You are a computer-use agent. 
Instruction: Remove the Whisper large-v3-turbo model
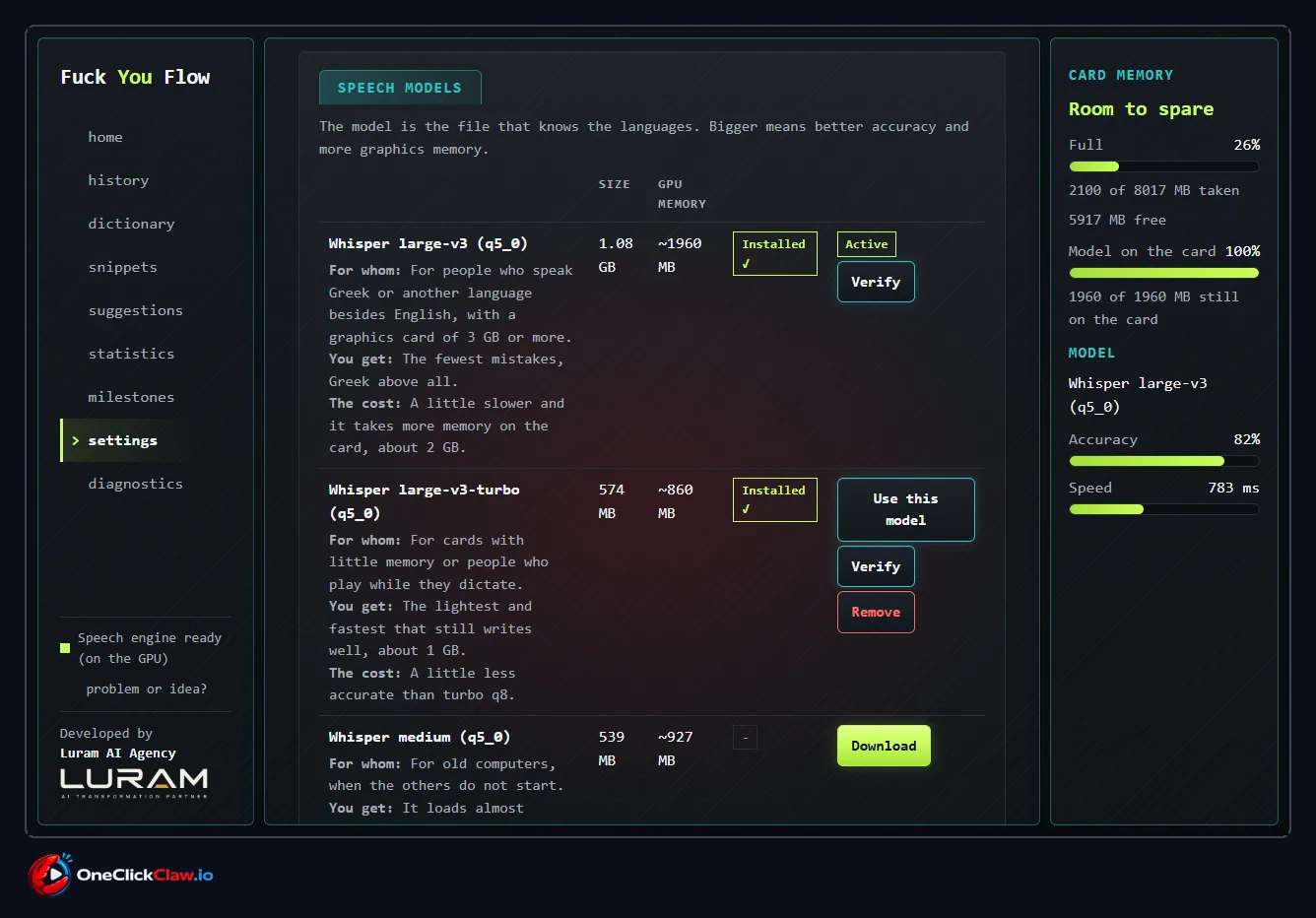click(876, 612)
